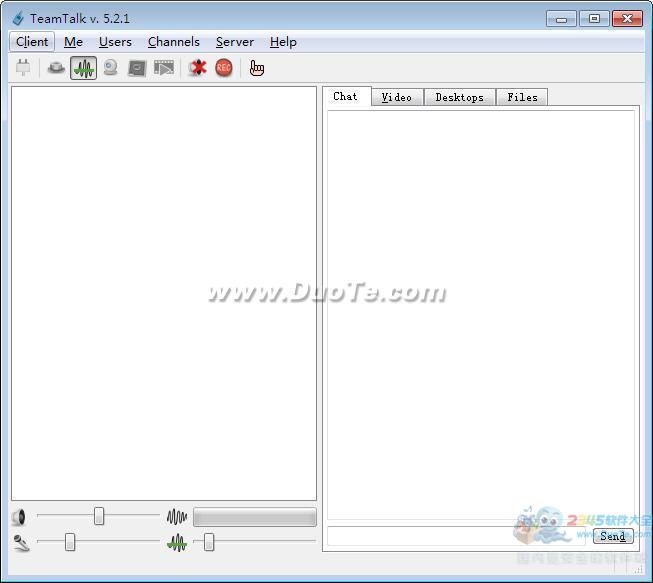Switch to the Video tab
This screenshot has width=653, height=583.
click(x=397, y=97)
